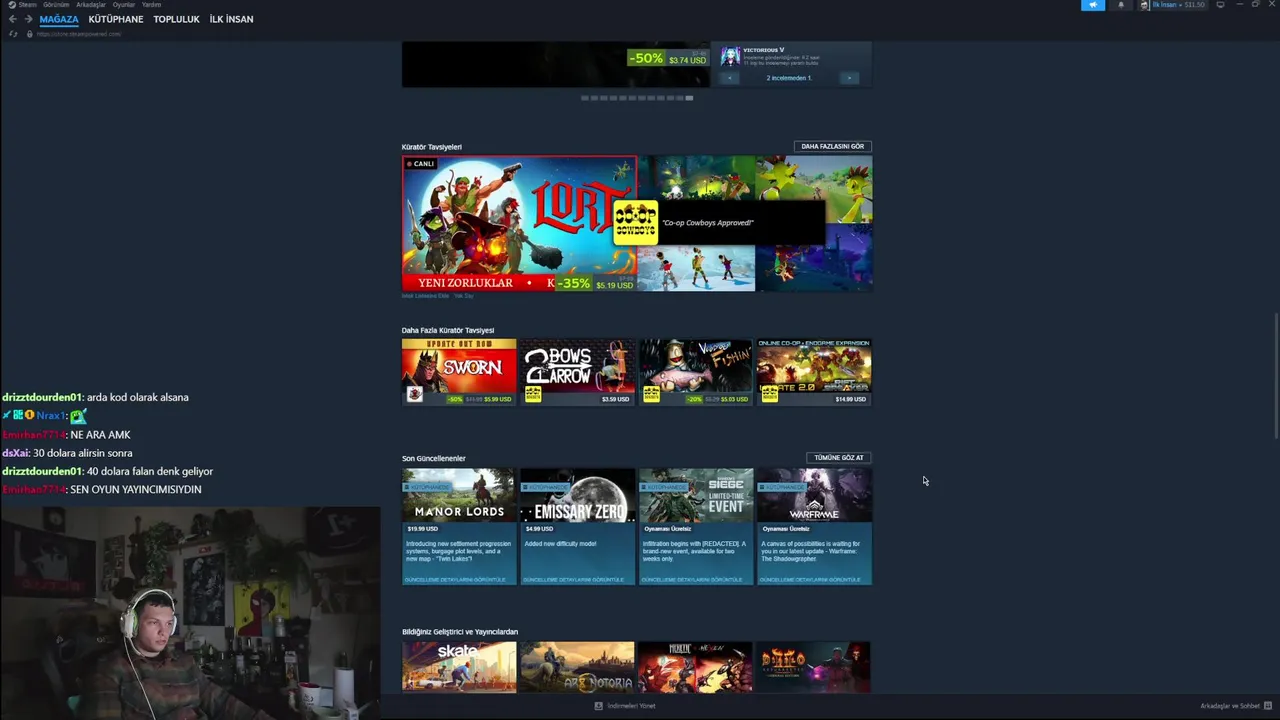1280x720 pixels.
Task: Click curator badge under SWORN capsule
Action: 414,394
